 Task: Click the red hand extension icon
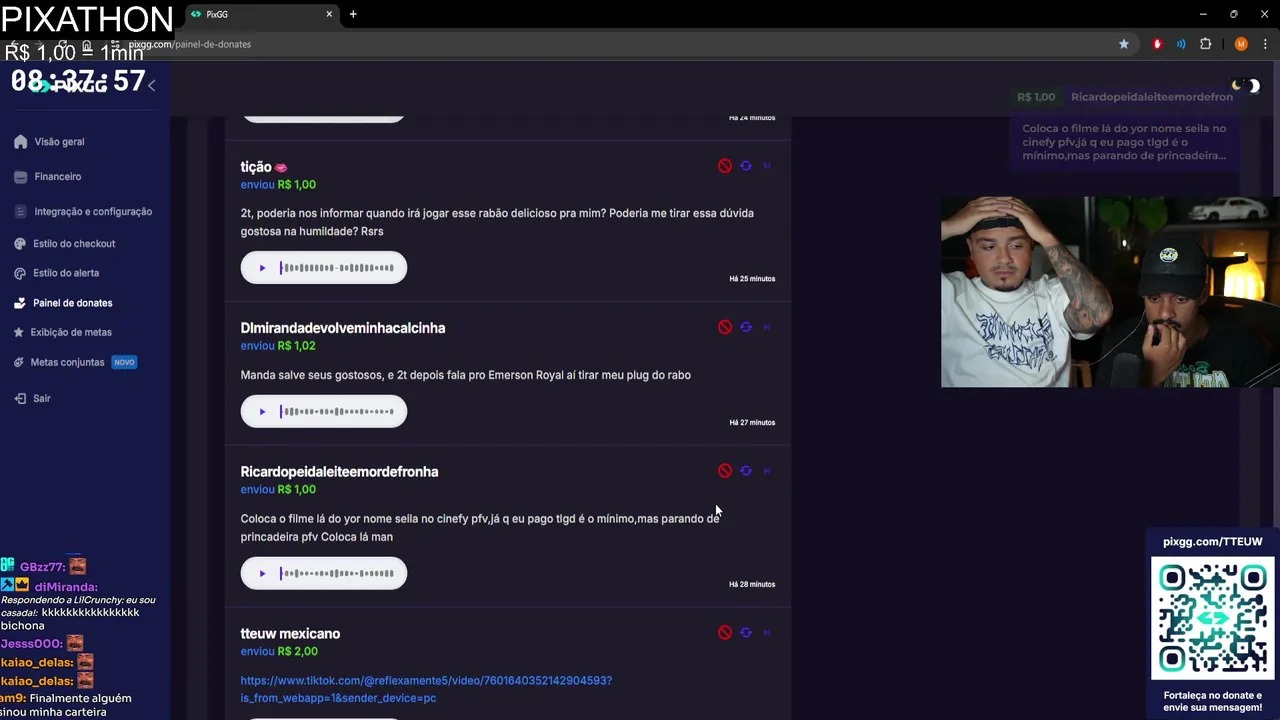(x=1158, y=44)
